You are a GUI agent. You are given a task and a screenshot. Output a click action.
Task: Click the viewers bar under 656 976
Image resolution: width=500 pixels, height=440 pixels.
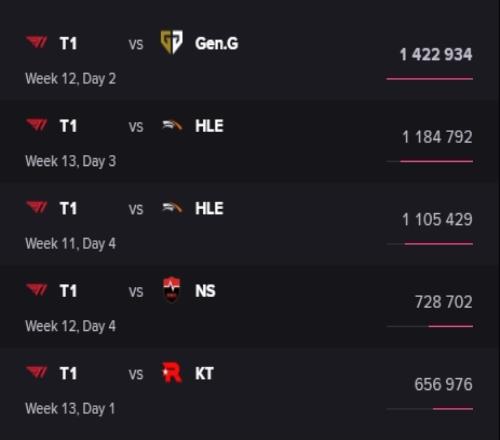(x=430, y=409)
